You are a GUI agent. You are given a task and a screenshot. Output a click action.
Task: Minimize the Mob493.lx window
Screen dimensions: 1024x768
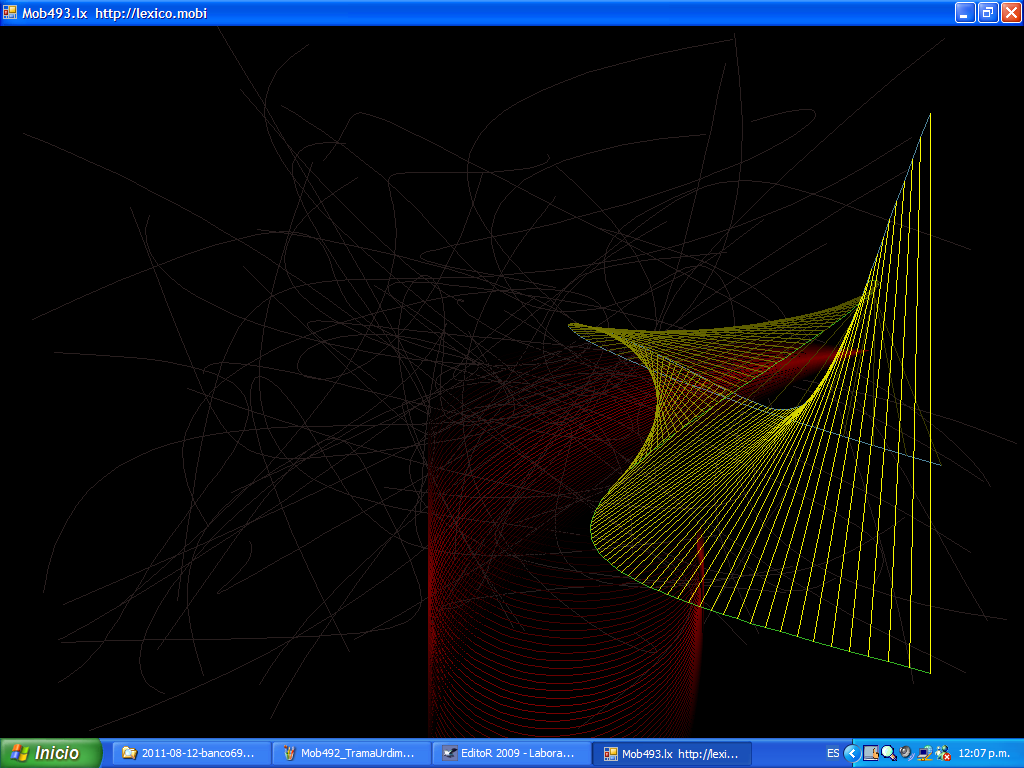coord(965,13)
